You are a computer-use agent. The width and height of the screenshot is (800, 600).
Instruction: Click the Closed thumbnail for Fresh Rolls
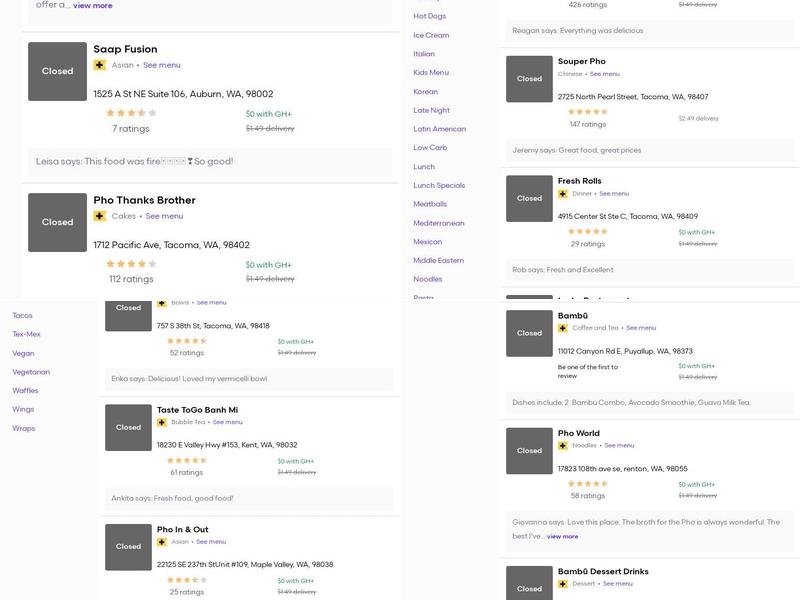click(x=529, y=198)
